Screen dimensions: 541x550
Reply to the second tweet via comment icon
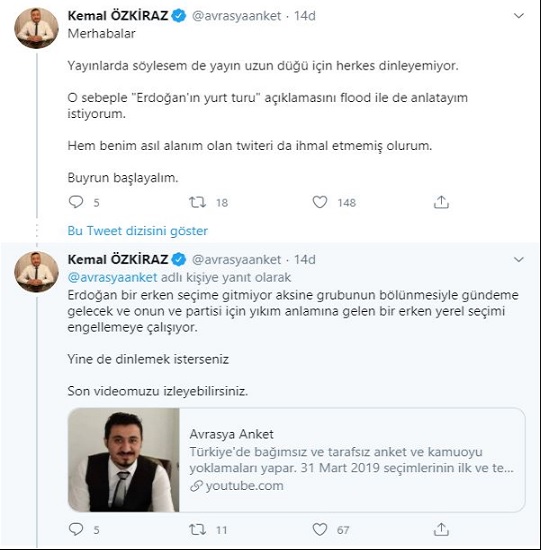click(76, 529)
